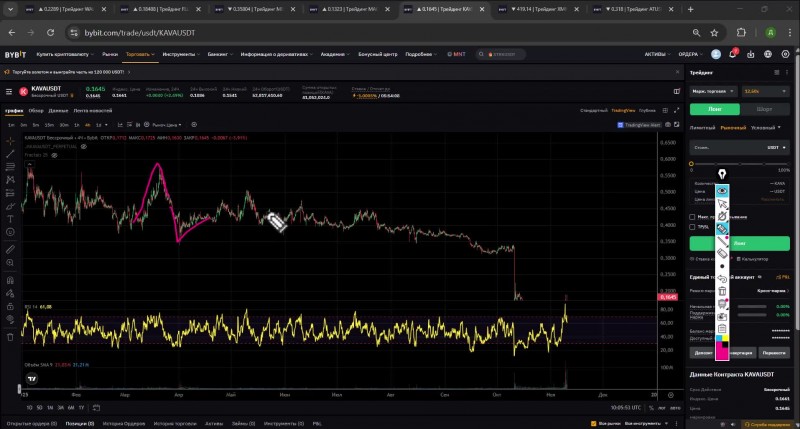Enable the TP/SL checkbox
The width and height of the screenshot is (800, 429).
[693, 227]
